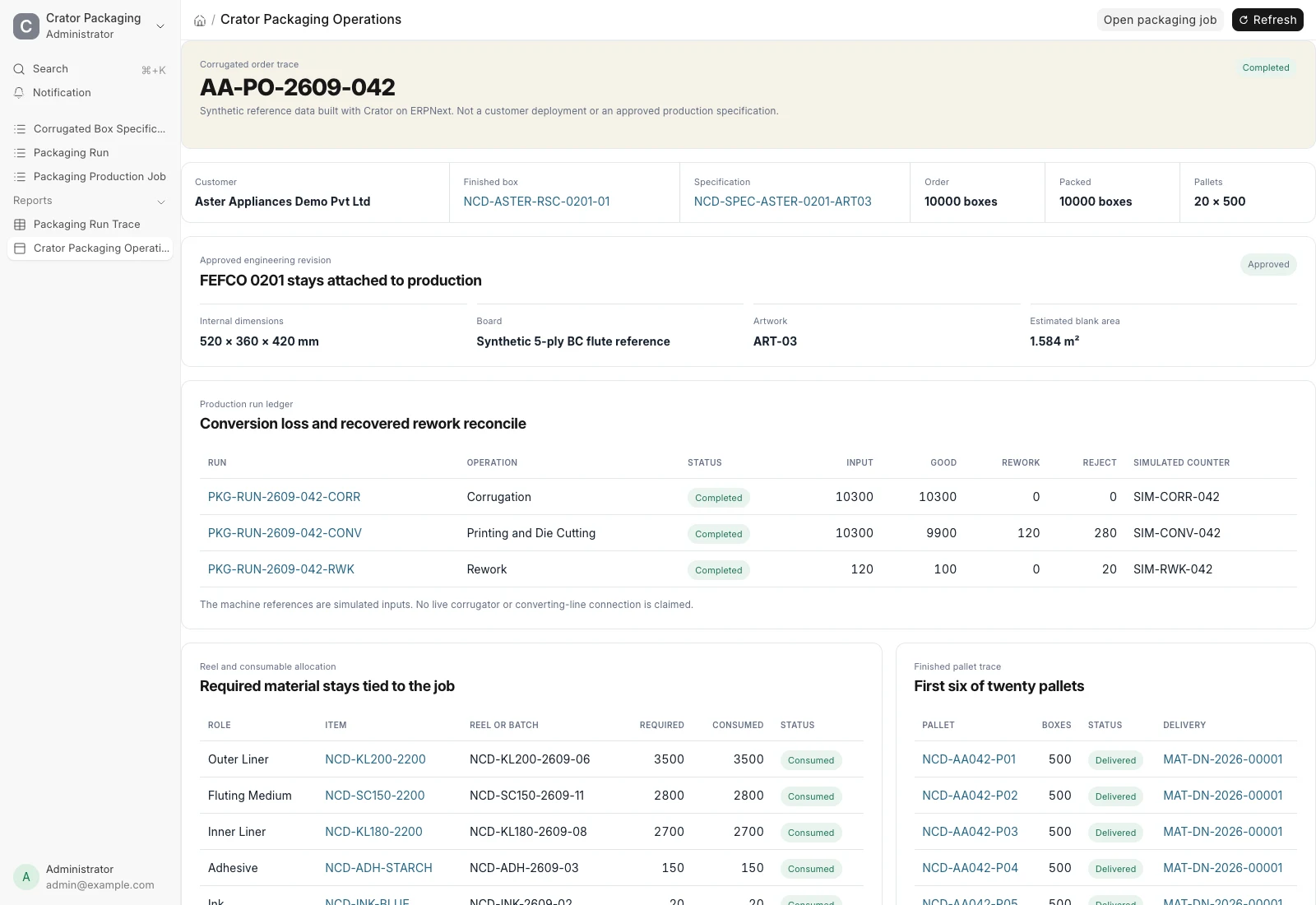Click the Open packaging job button
This screenshot has height=905, width=1316.
[x=1160, y=20]
